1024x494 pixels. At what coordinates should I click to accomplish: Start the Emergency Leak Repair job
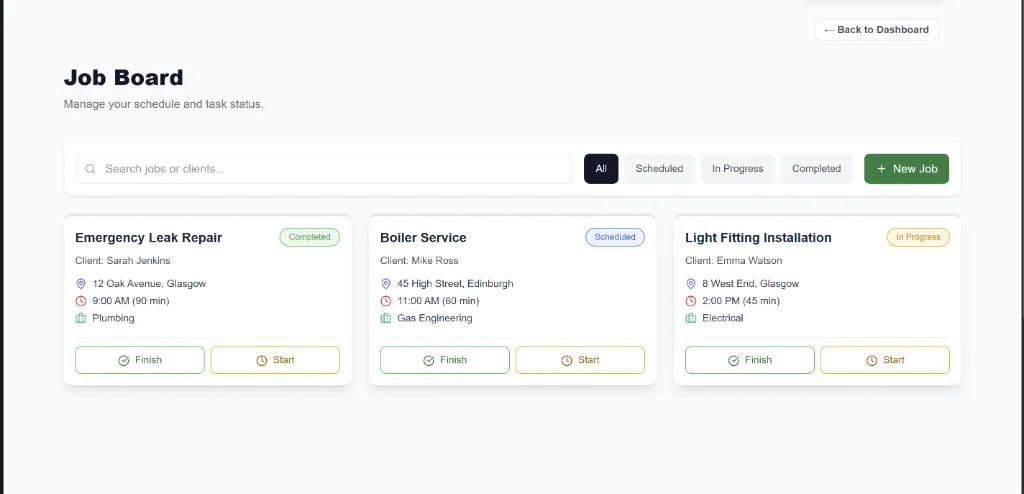point(275,360)
